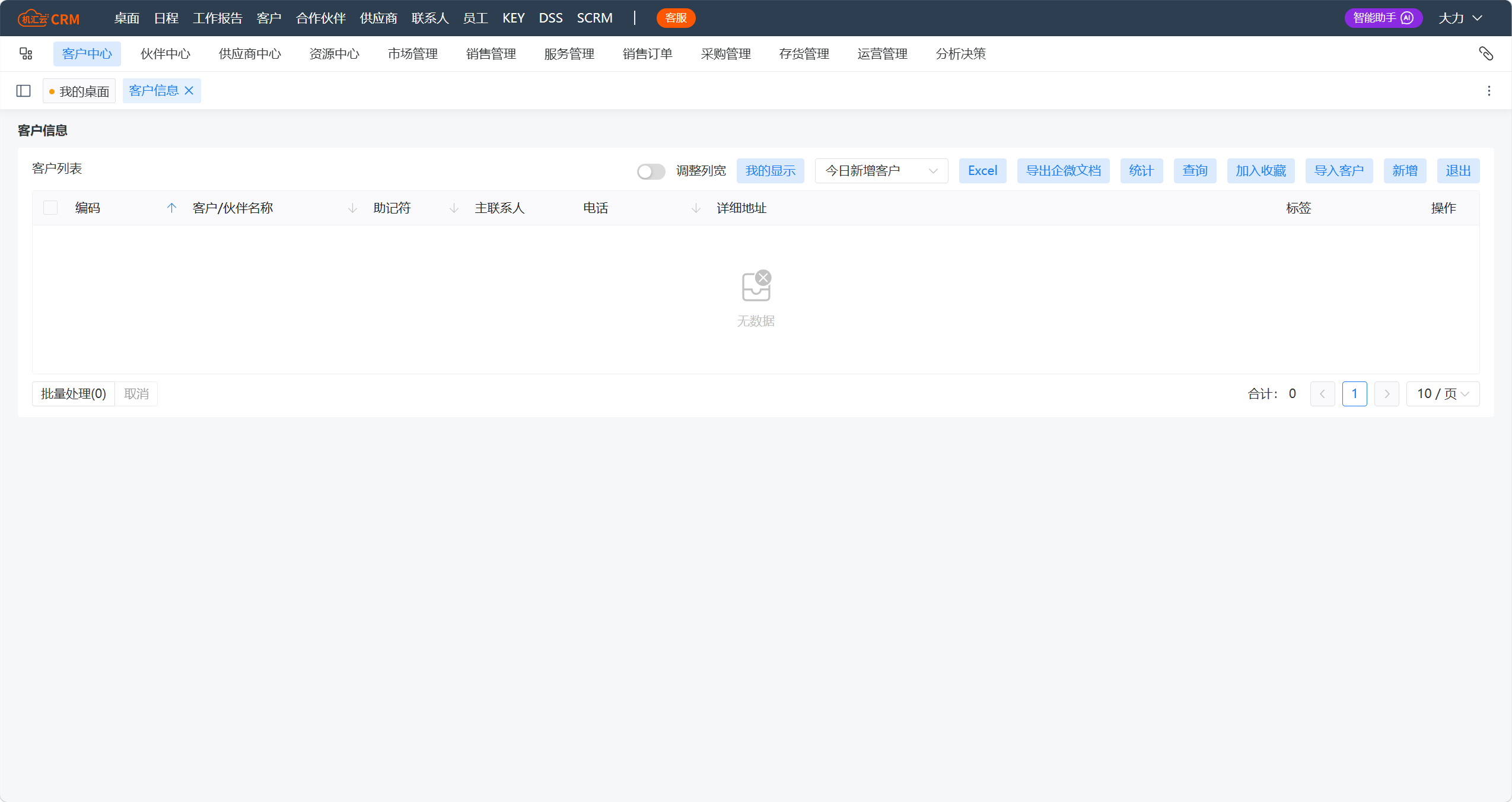The width and height of the screenshot is (1512, 802).
Task: Sort by 助记符 column arrow
Action: pos(454,208)
